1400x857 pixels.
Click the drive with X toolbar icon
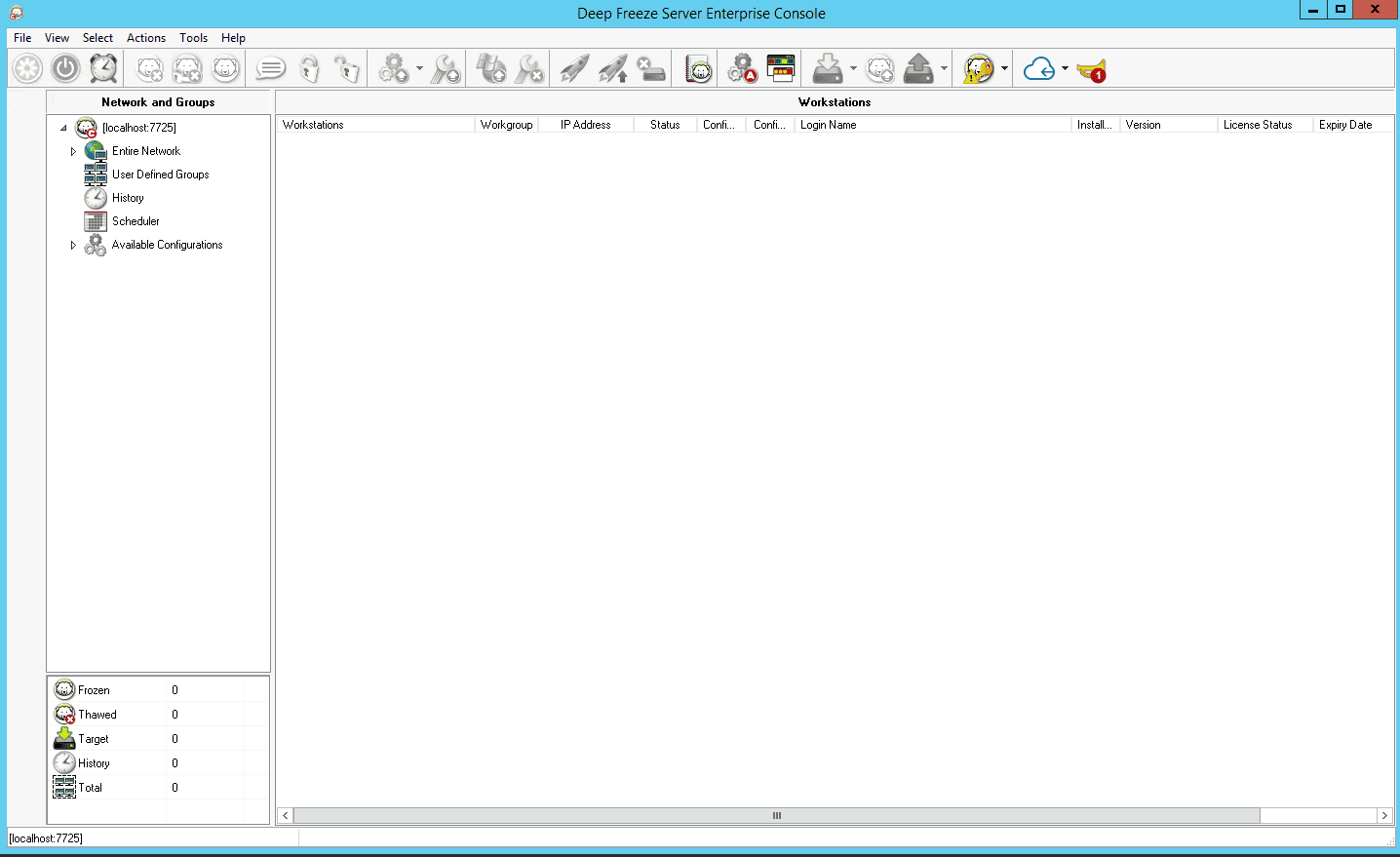click(651, 69)
